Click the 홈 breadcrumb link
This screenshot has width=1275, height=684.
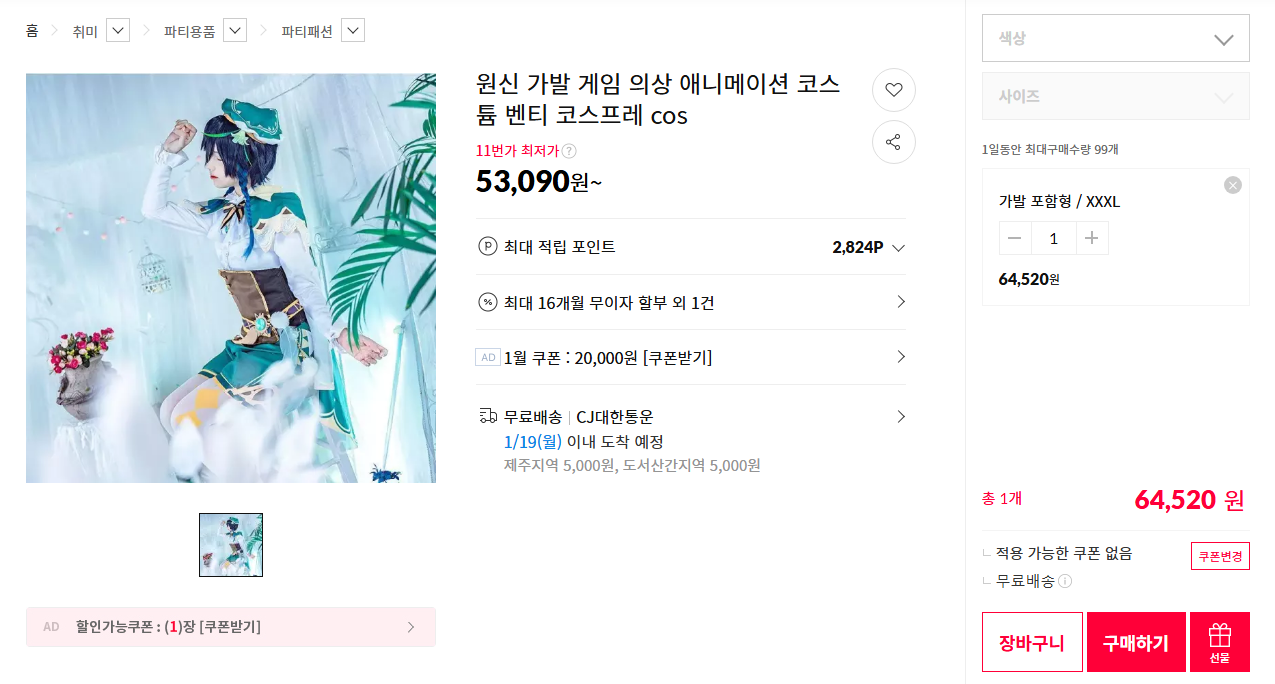(32, 31)
